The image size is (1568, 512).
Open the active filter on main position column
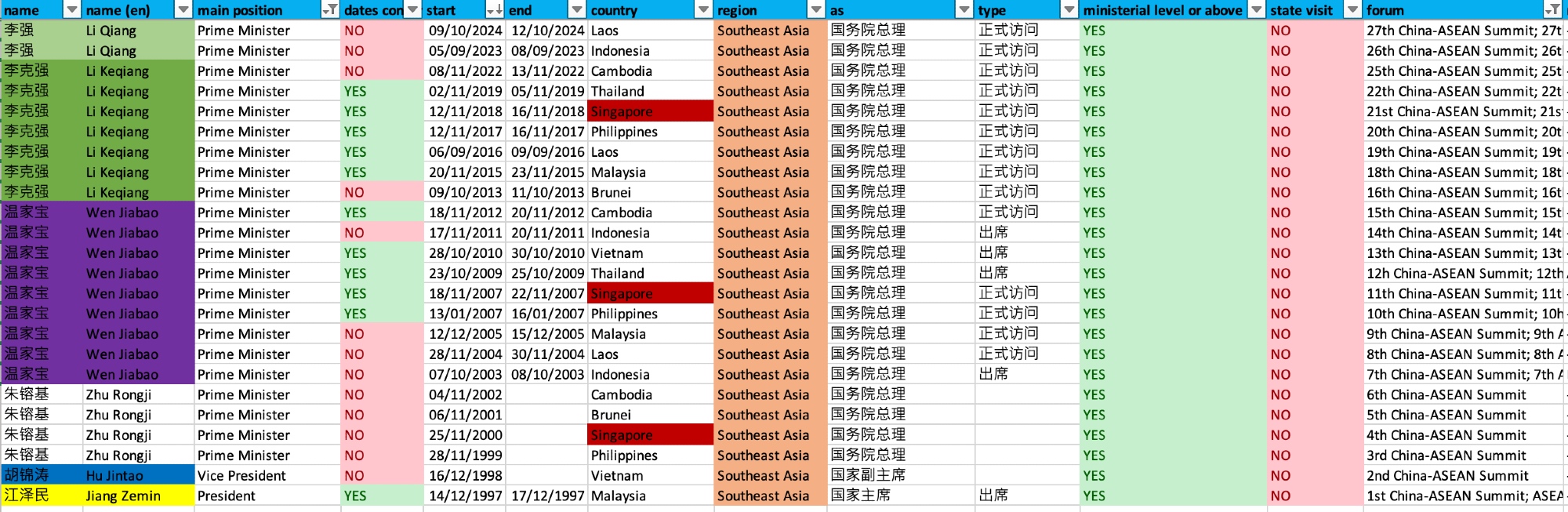(x=331, y=10)
